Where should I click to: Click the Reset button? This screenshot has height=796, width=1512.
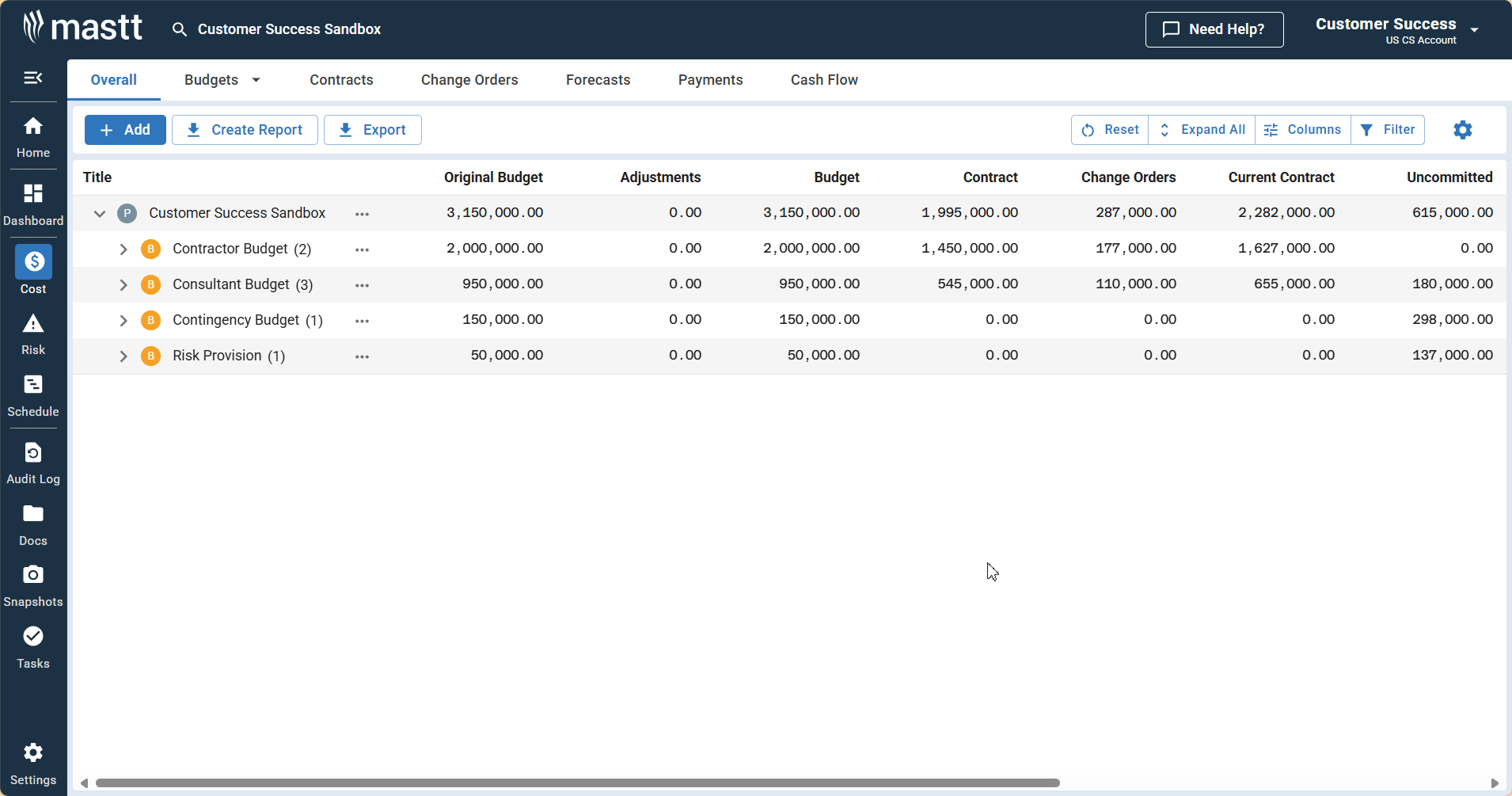(x=1110, y=130)
